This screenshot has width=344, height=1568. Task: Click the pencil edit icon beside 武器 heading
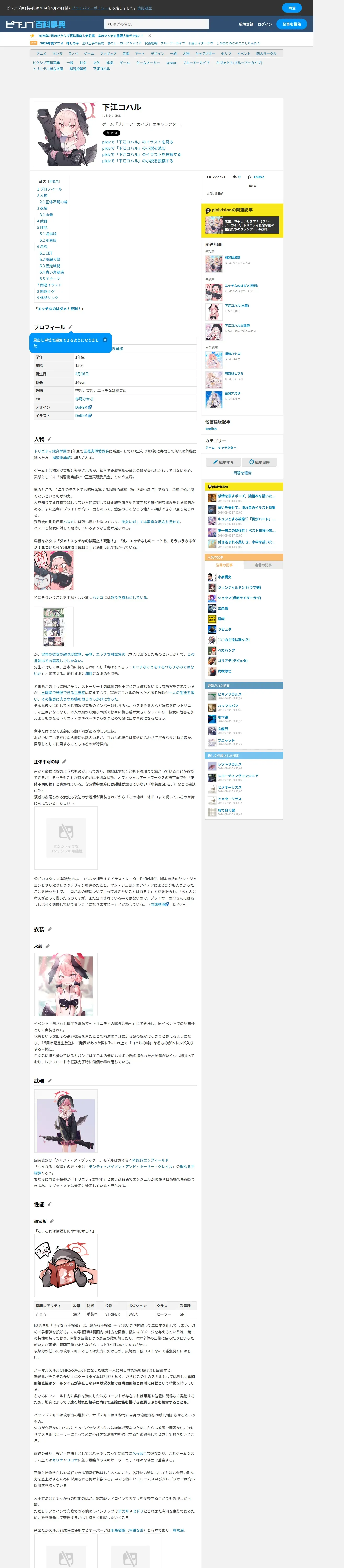pyautogui.click(x=50, y=1081)
